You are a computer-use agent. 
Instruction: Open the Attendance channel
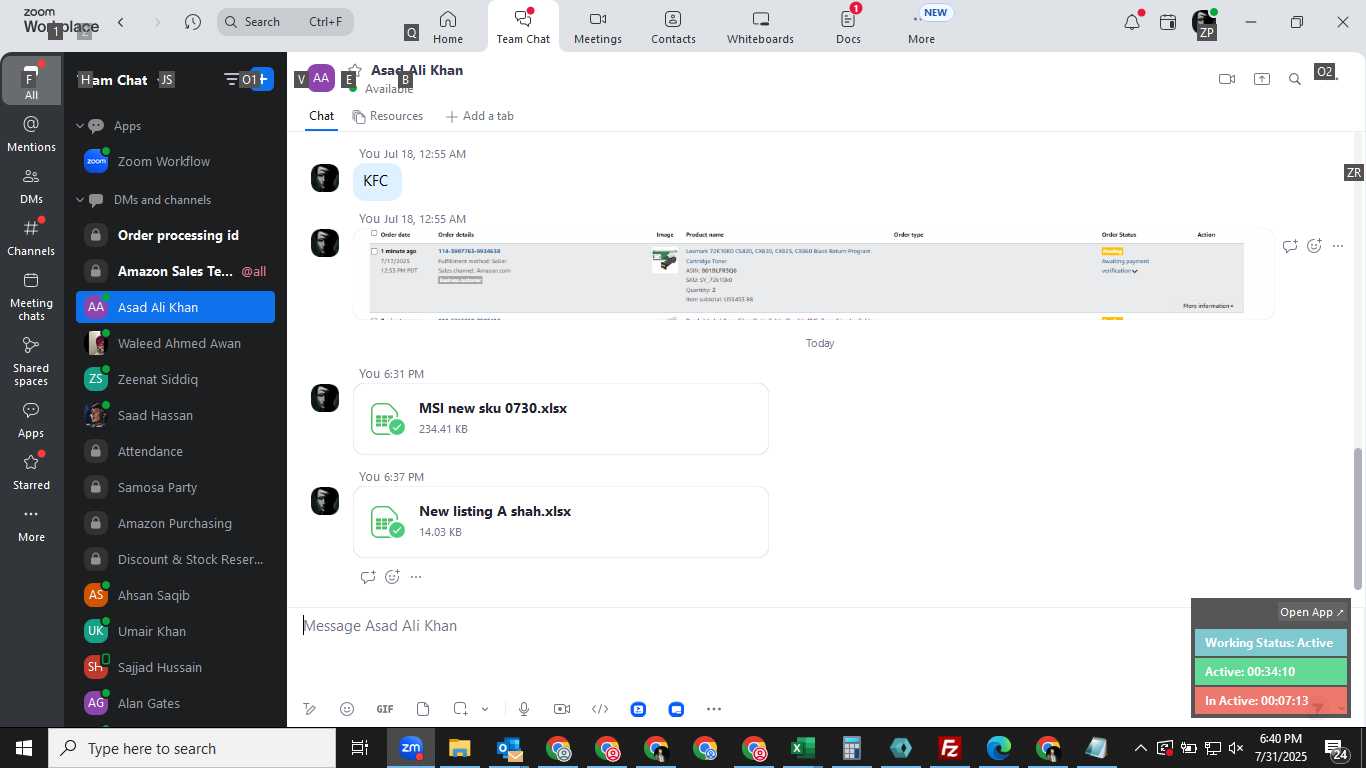[x=175, y=451]
